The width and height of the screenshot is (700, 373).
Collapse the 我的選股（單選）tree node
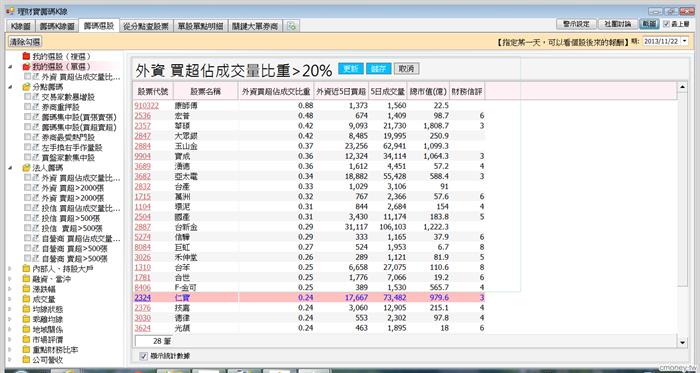(11, 66)
